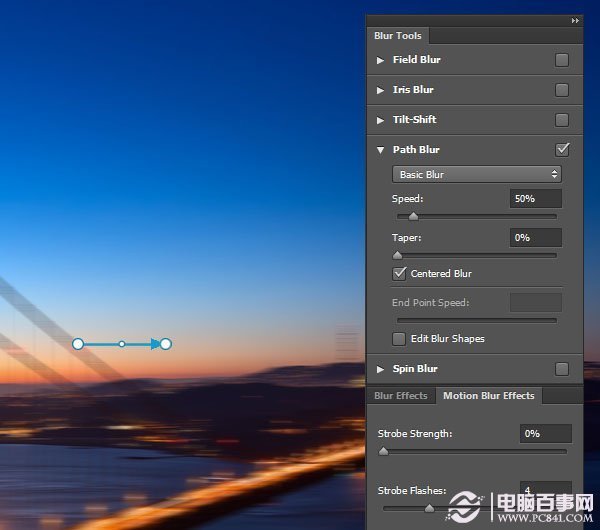Select the blur path end point
Image resolution: width=600 pixels, height=530 pixels.
[x=166, y=344]
